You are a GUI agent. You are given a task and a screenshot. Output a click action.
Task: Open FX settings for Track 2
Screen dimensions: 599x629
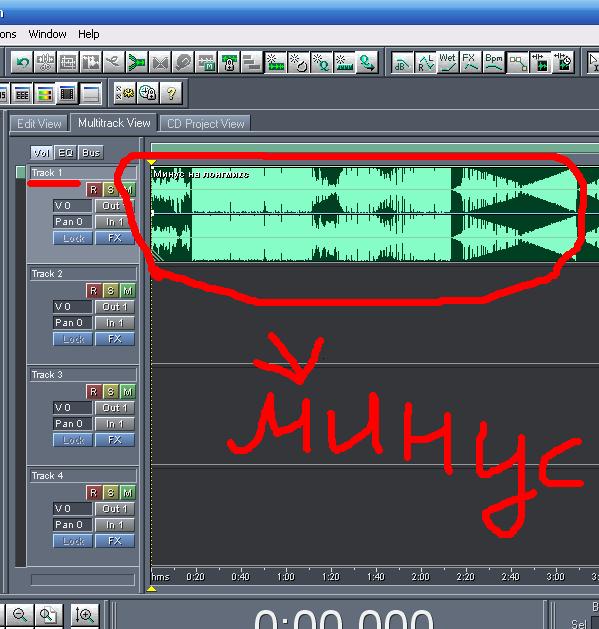pos(115,339)
